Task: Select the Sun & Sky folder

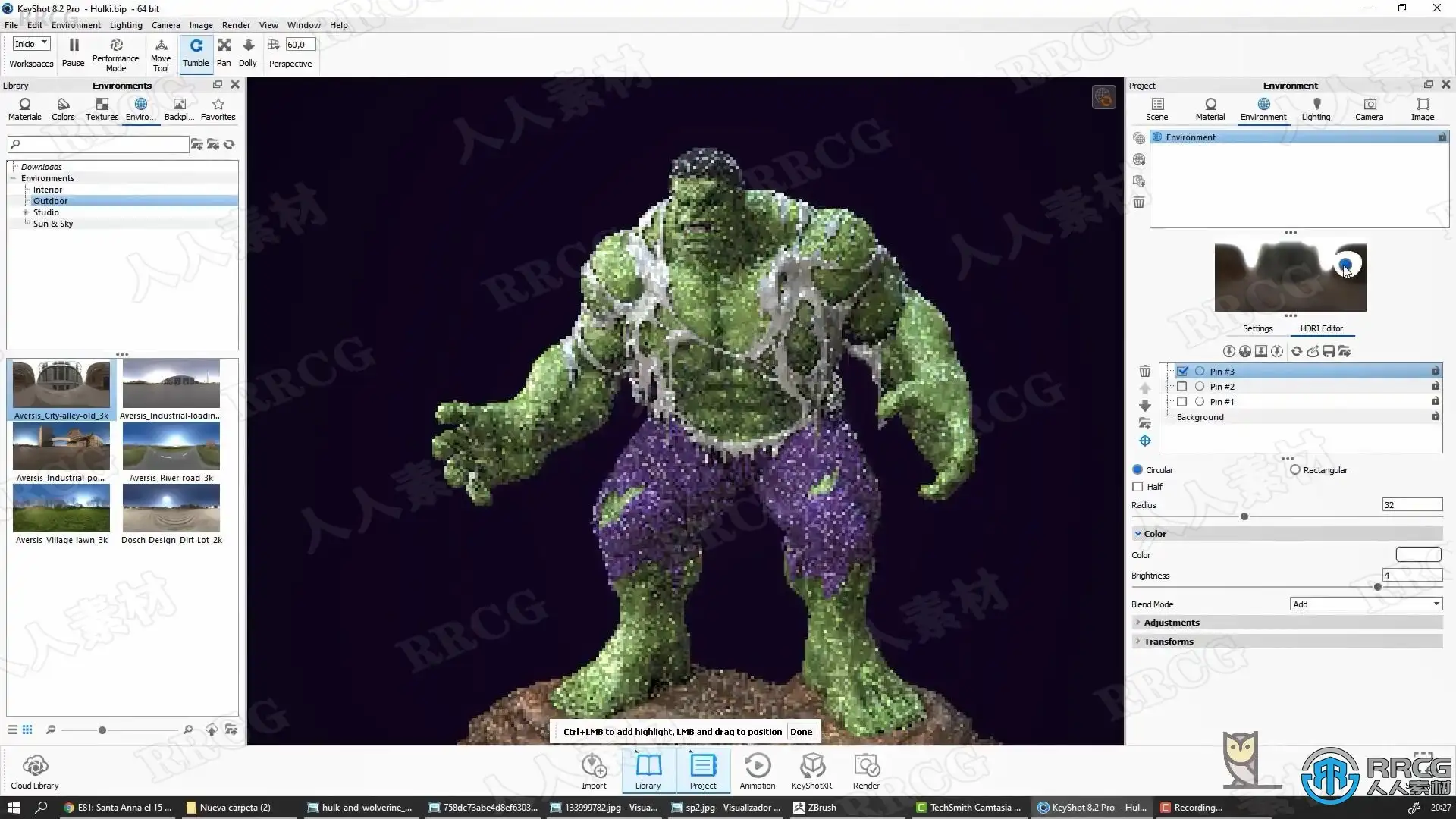Action: (x=53, y=224)
